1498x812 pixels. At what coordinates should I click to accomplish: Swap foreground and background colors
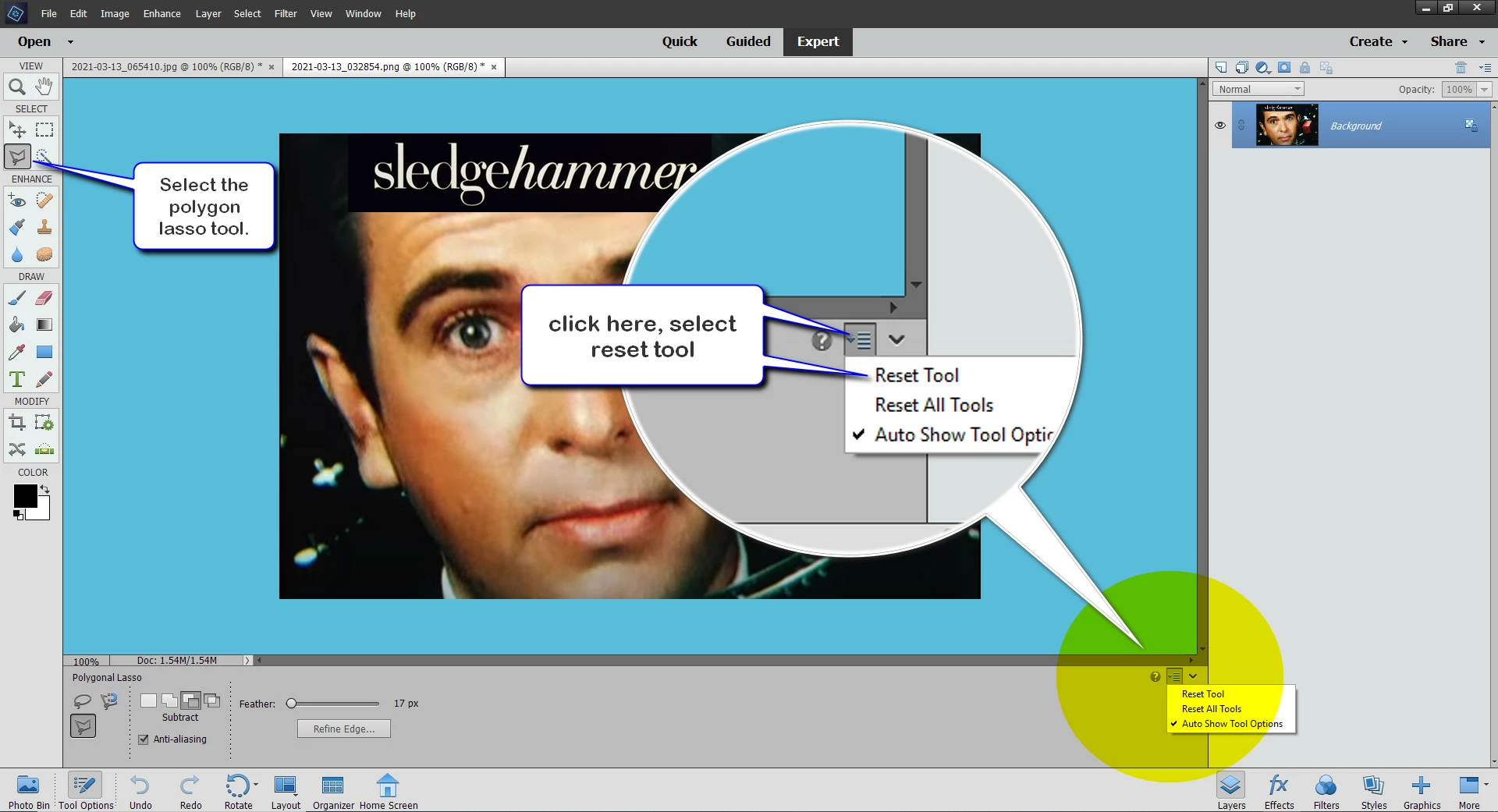[x=45, y=489]
